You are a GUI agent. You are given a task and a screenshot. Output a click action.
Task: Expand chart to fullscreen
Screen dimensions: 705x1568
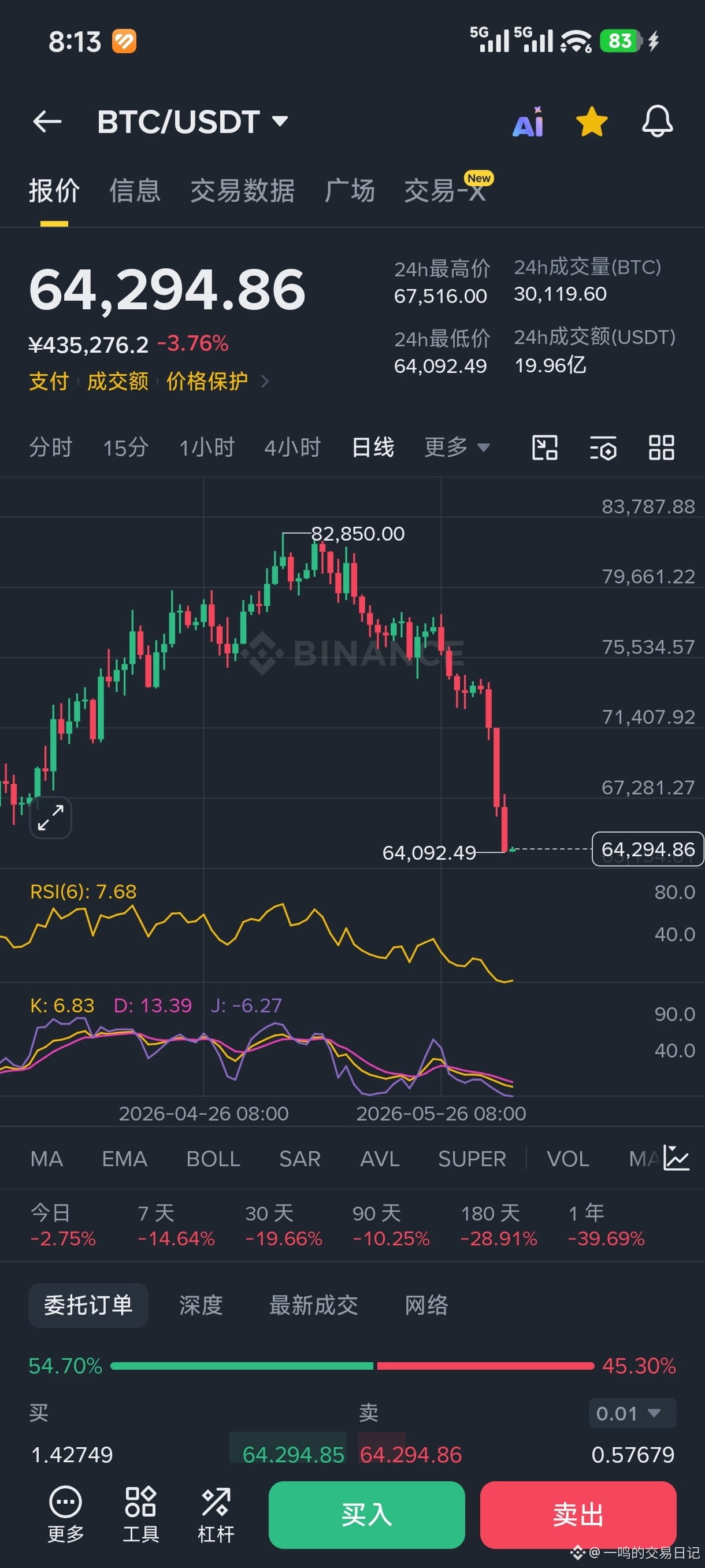[x=50, y=817]
